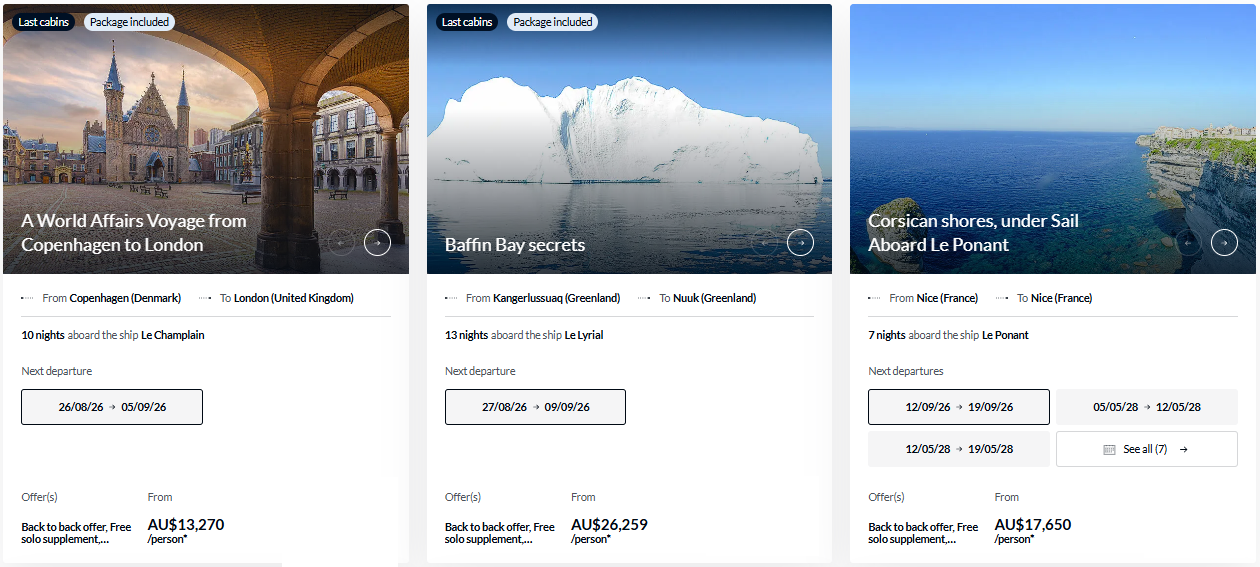Choose the 05/05/28 to 12/05/28 departure
The width and height of the screenshot is (1260, 567).
click(1147, 407)
